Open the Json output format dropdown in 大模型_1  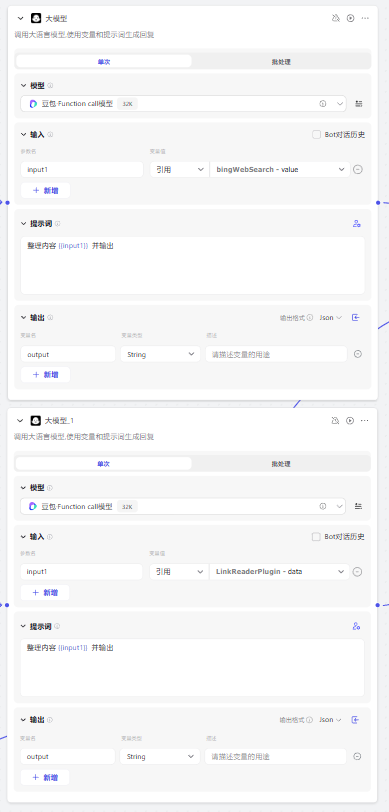330,720
